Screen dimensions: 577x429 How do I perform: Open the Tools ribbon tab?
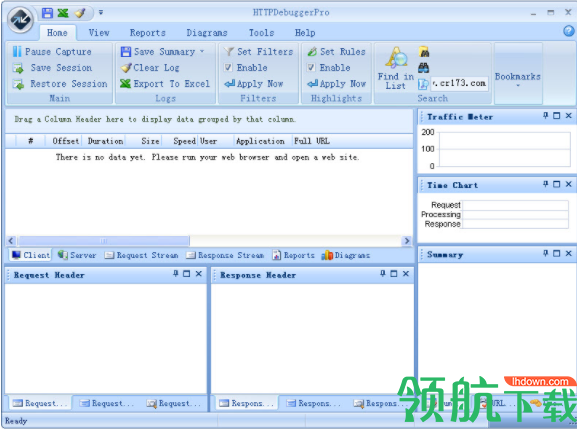coord(261,33)
